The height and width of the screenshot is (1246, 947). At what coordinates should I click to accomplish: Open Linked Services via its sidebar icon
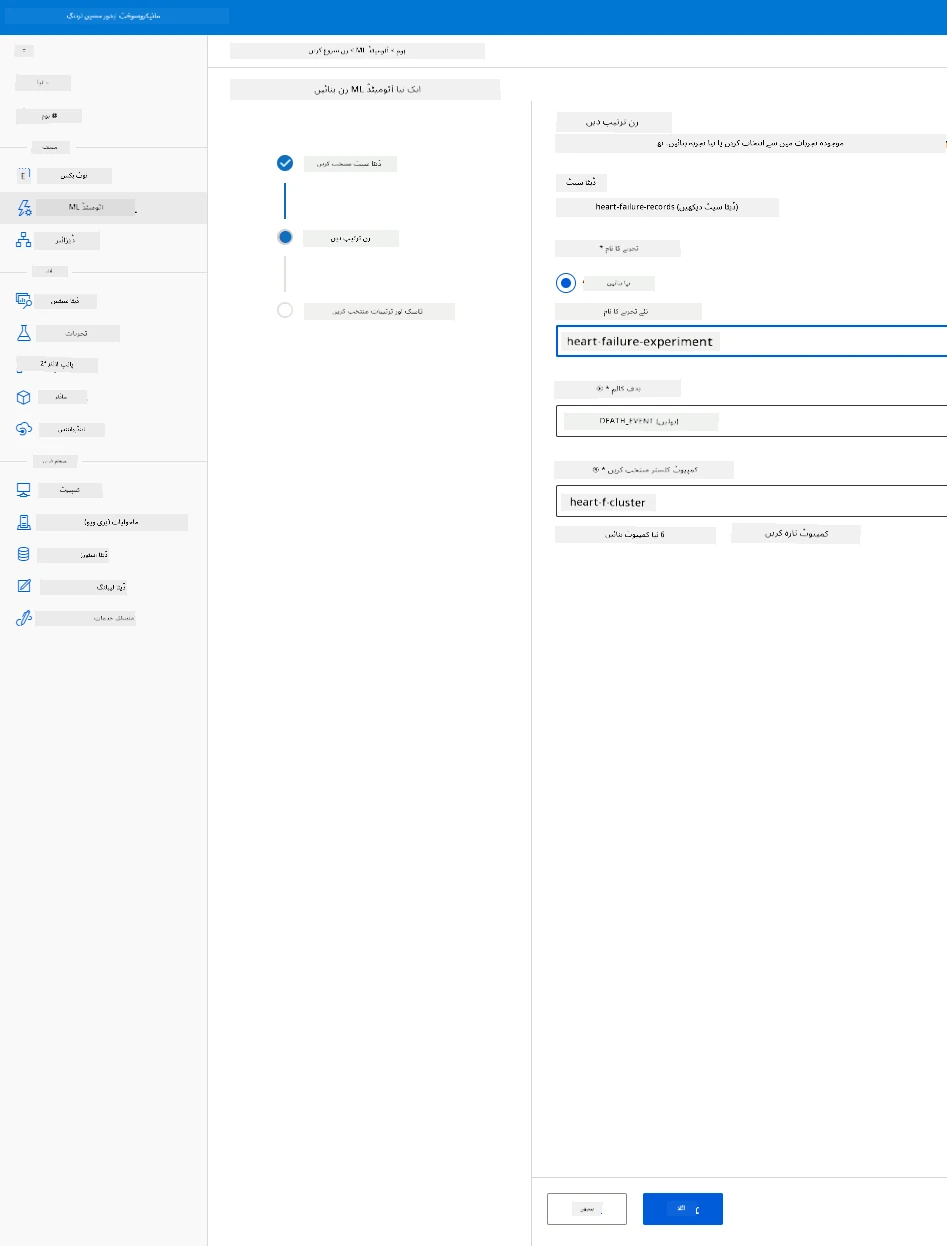[24, 618]
